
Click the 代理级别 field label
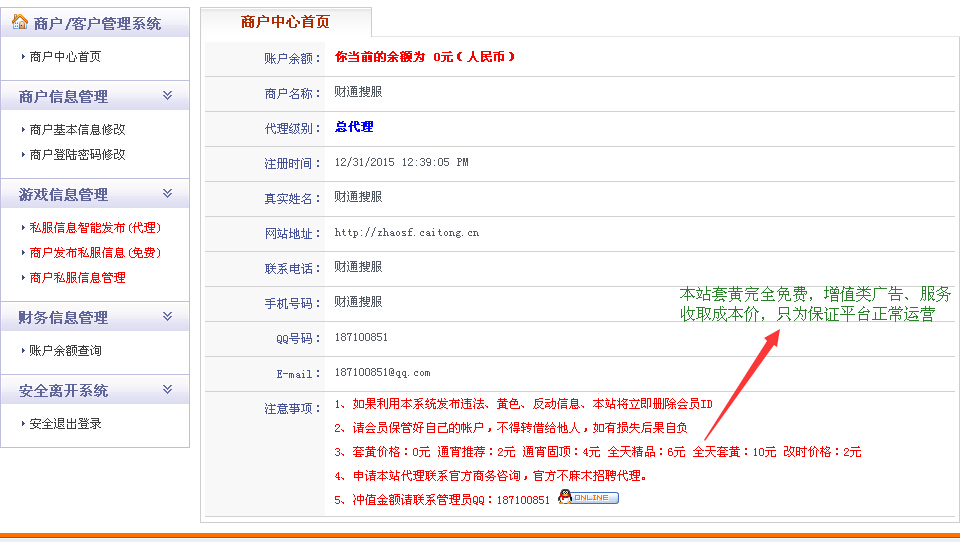coord(292,128)
